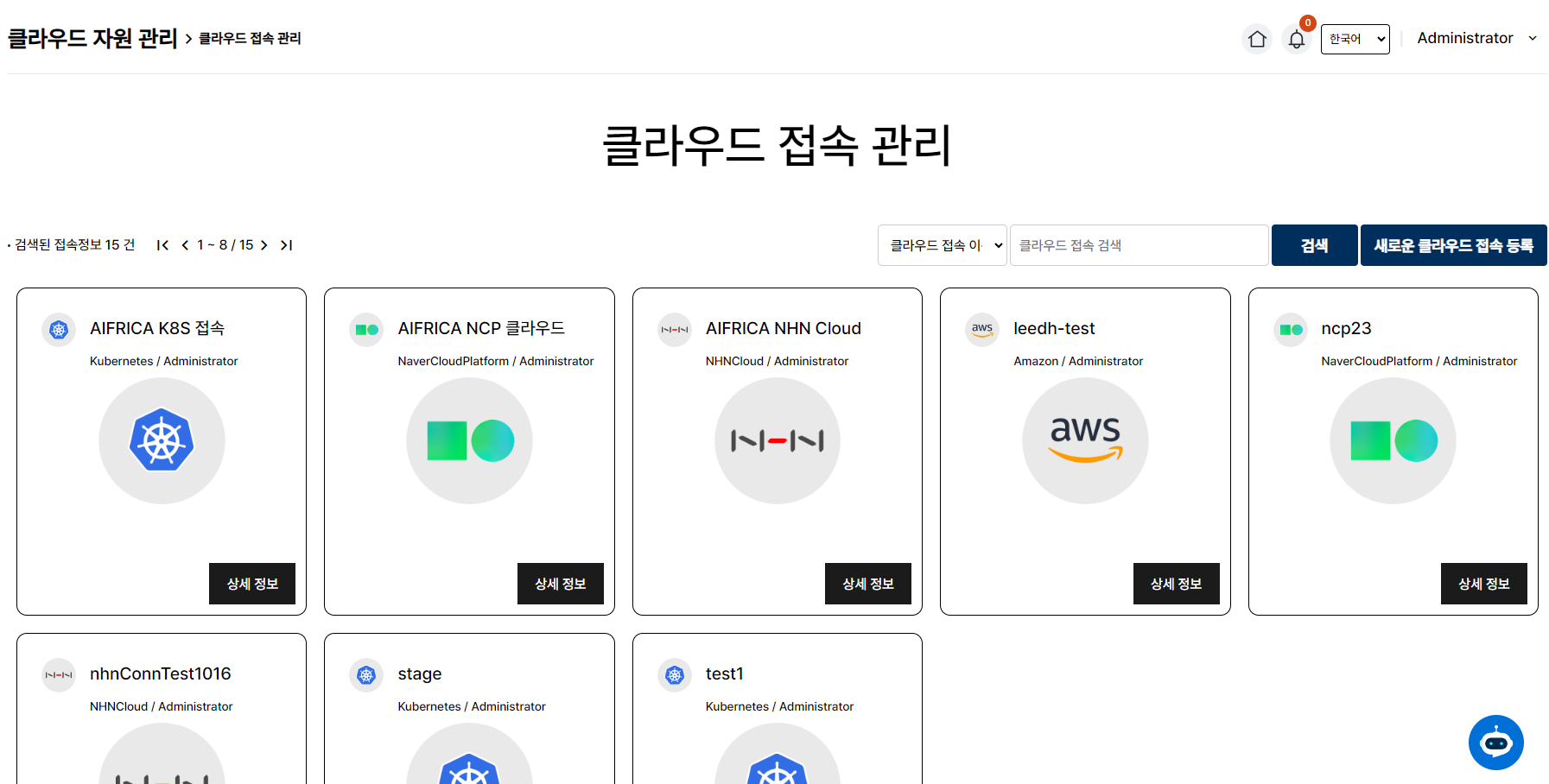Open 상세 정보 for AIFRICA NCP 클라우드

(560, 584)
